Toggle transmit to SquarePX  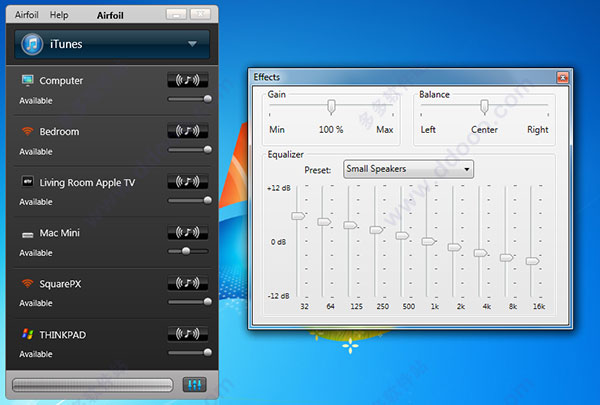pyautogui.click(x=188, y=283)
